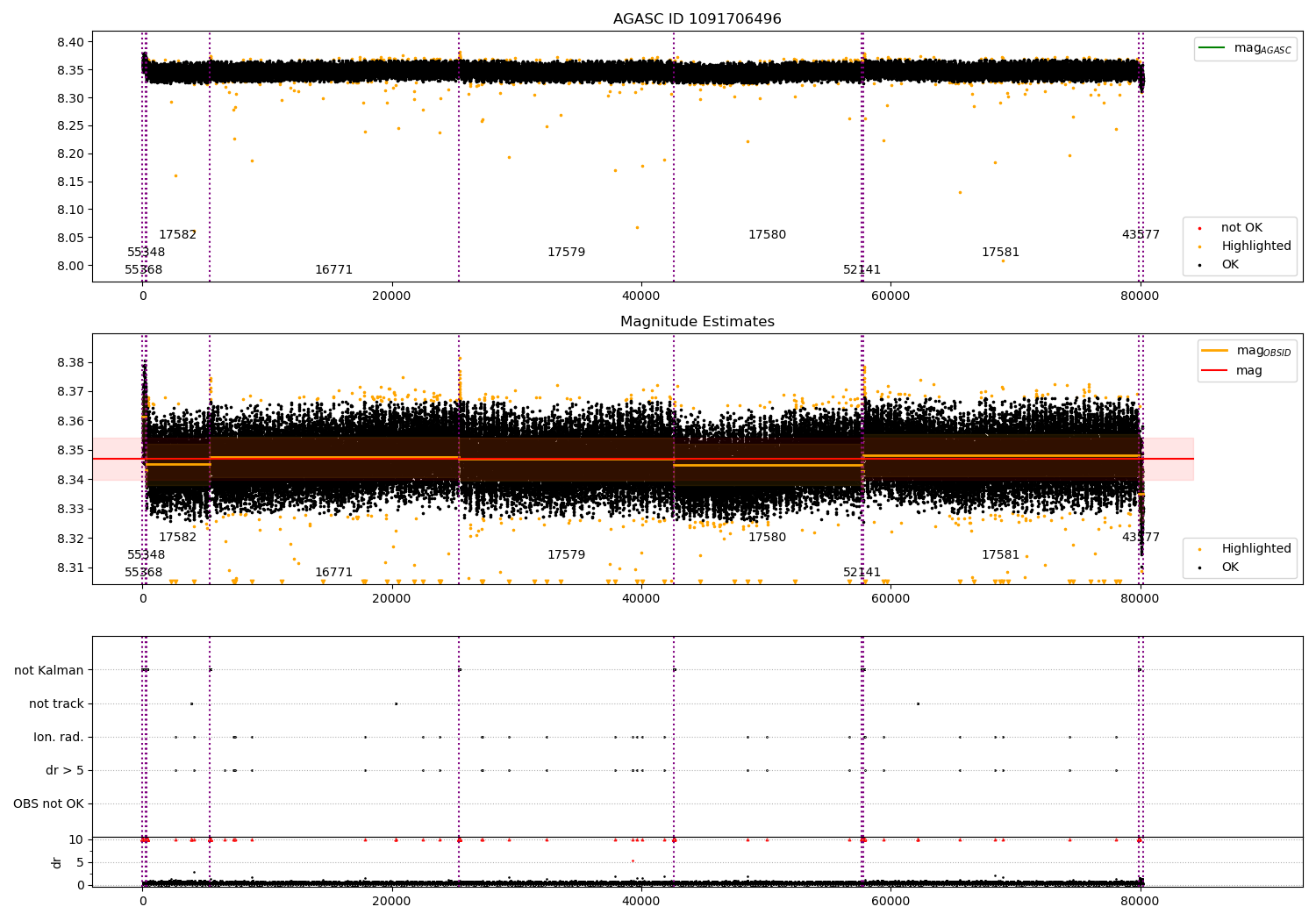Select the green mag AGASC legend entry
The width and height of the screenshot is (1316, 921).
(x=1246, y=48)
